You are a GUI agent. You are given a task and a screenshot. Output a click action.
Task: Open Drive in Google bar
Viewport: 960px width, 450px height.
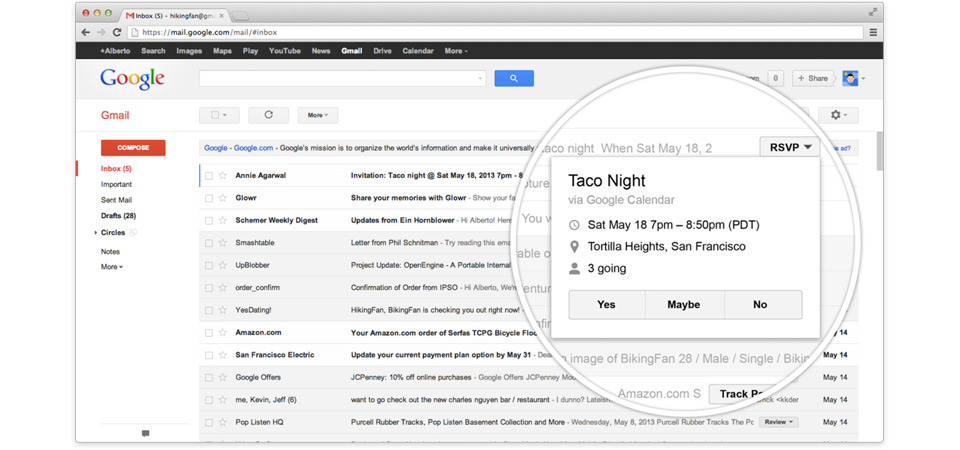coord(383,51)
